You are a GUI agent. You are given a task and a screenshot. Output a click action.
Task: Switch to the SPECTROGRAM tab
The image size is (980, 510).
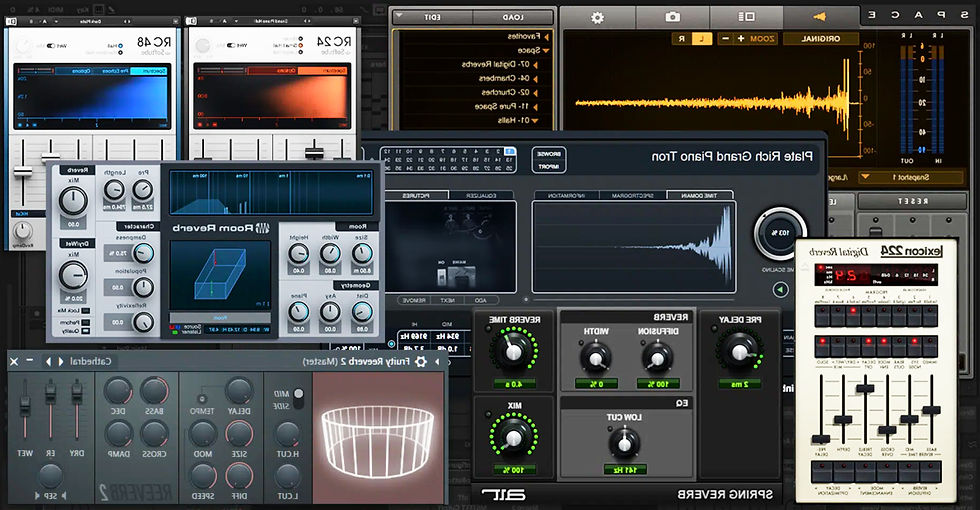pyautogui.click(x=632, y=196)
